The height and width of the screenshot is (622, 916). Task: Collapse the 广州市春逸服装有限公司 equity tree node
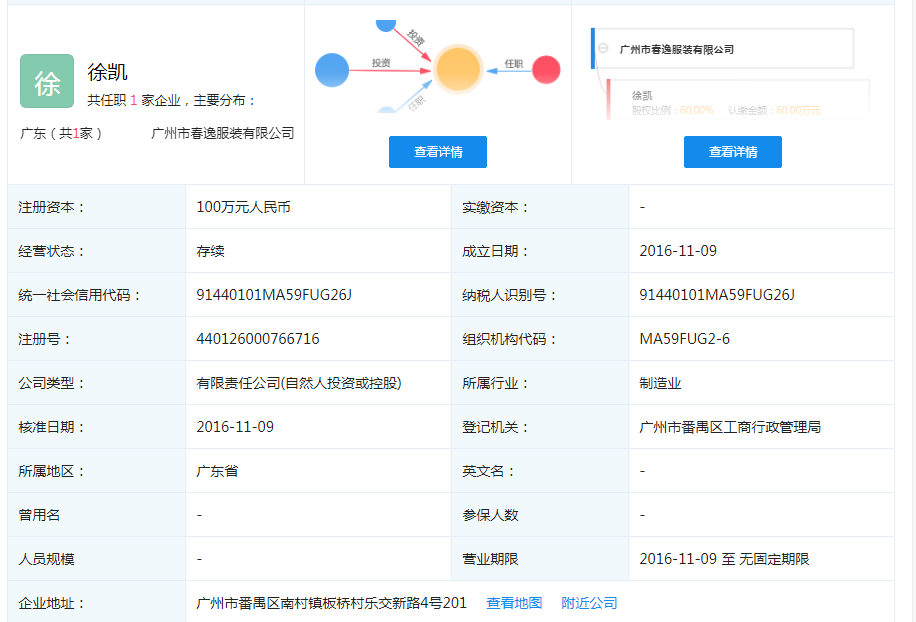(x=603, y=48)
